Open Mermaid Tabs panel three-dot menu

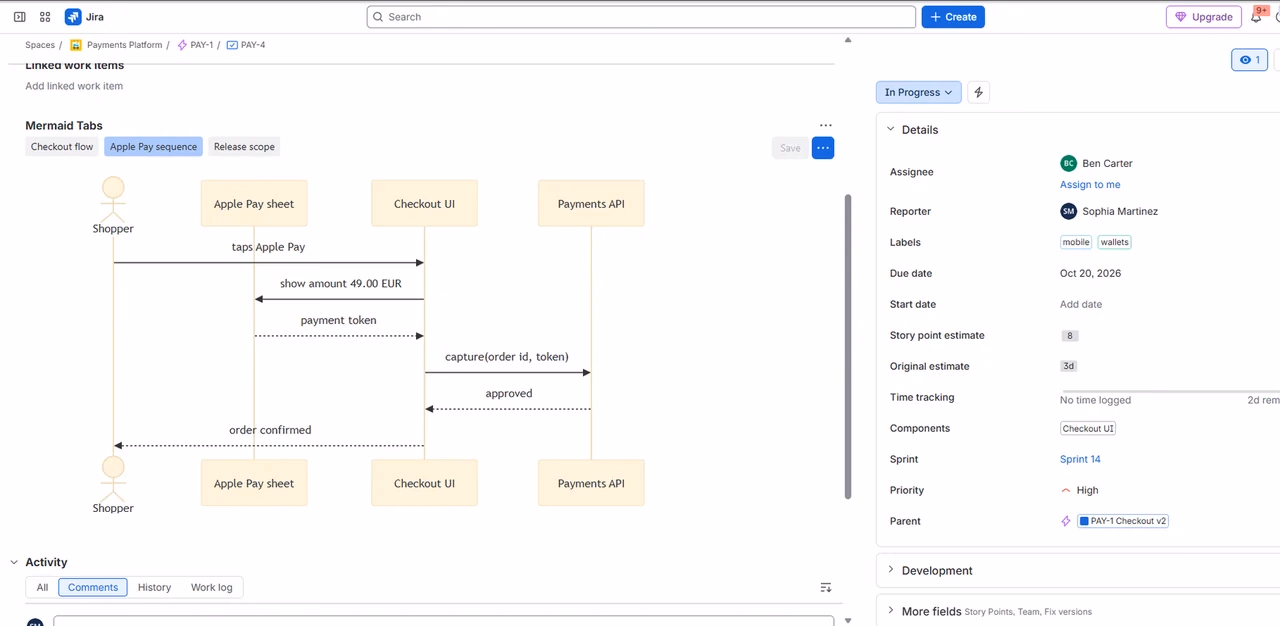click(x=825, y=126)
